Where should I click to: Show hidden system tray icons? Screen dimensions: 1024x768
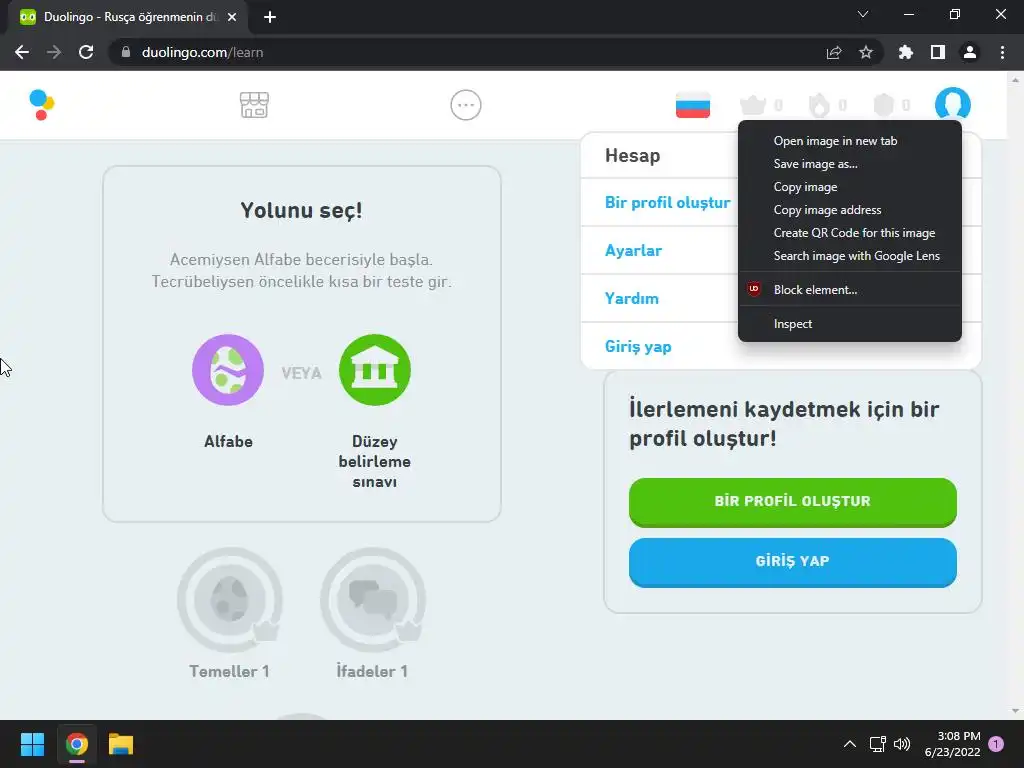coord(850,744)
